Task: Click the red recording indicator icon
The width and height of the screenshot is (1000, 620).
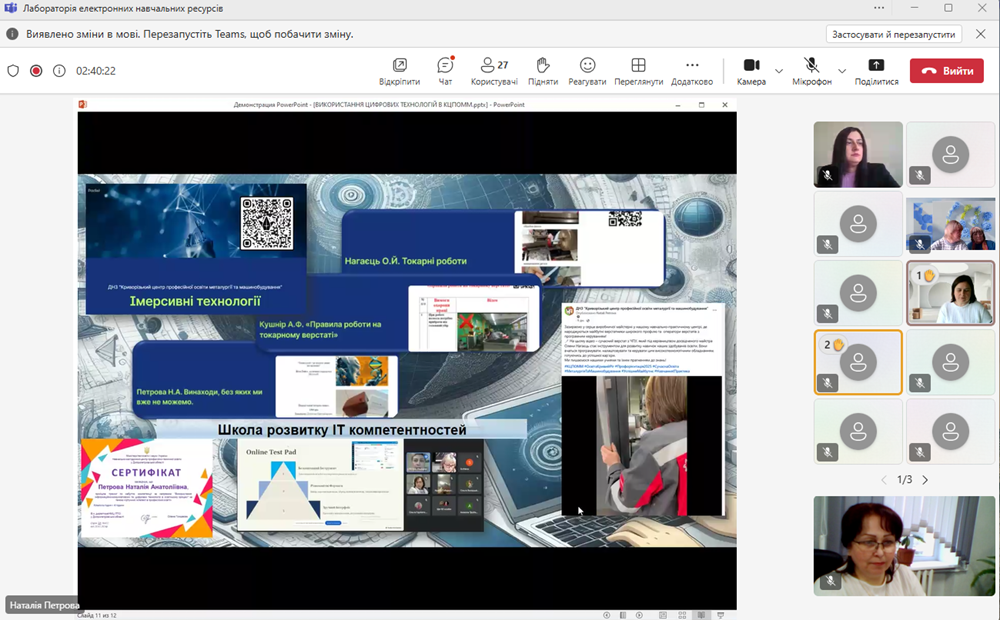Action: pos(36,71)
